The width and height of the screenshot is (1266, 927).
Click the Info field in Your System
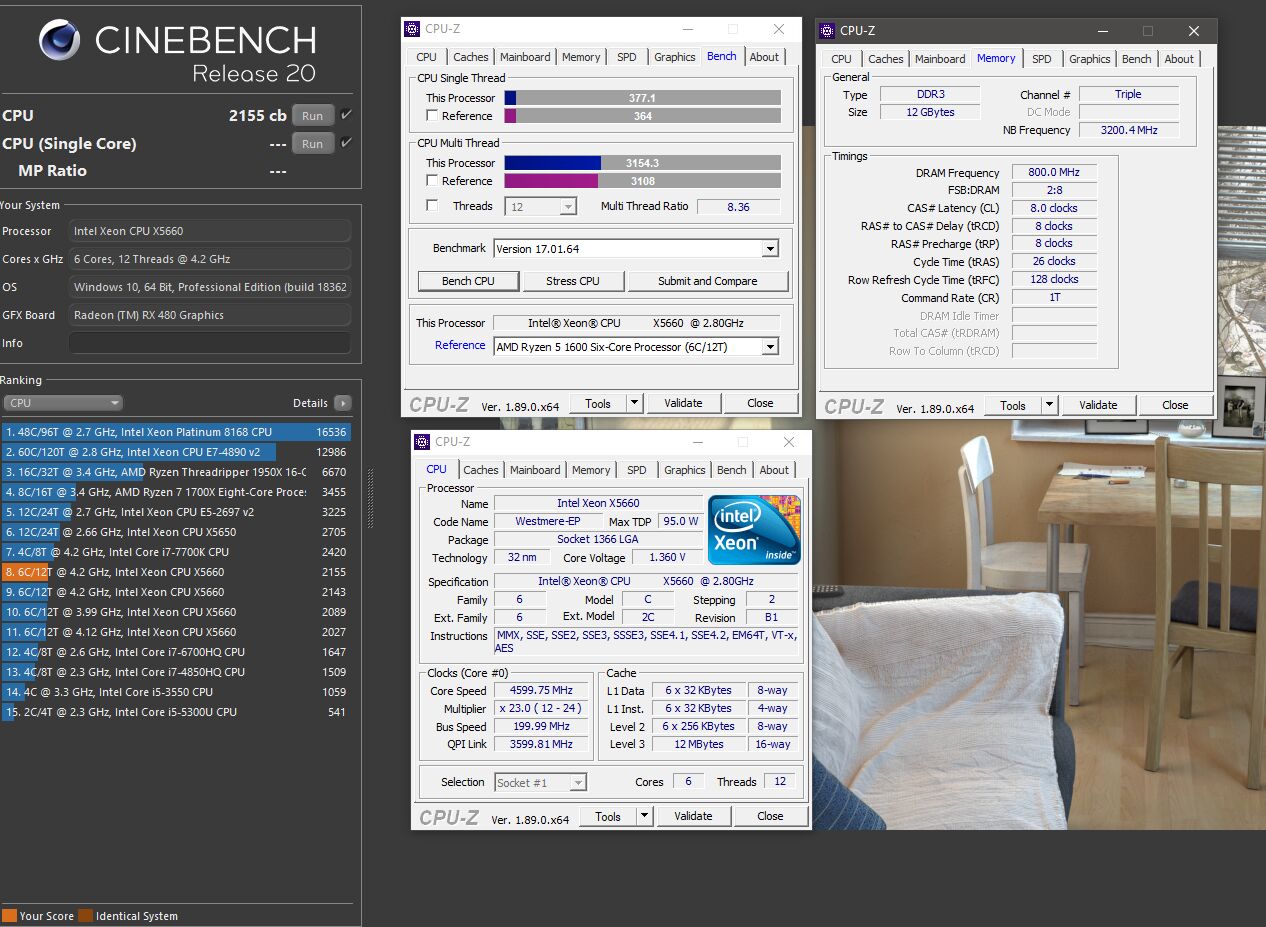pyautogui.click(x=210, y=343)
